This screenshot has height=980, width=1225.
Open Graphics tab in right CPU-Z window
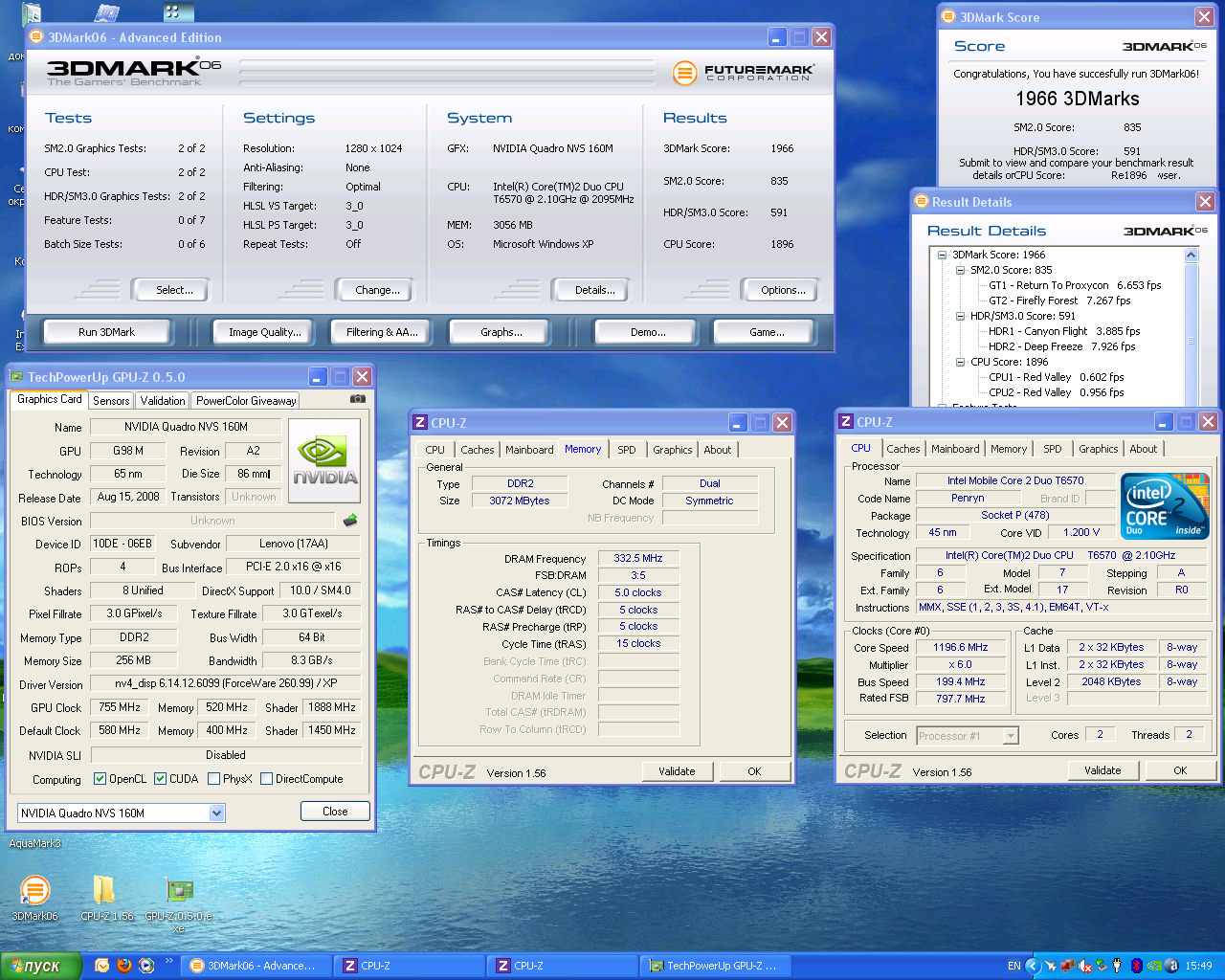(x=1099, y=449)
